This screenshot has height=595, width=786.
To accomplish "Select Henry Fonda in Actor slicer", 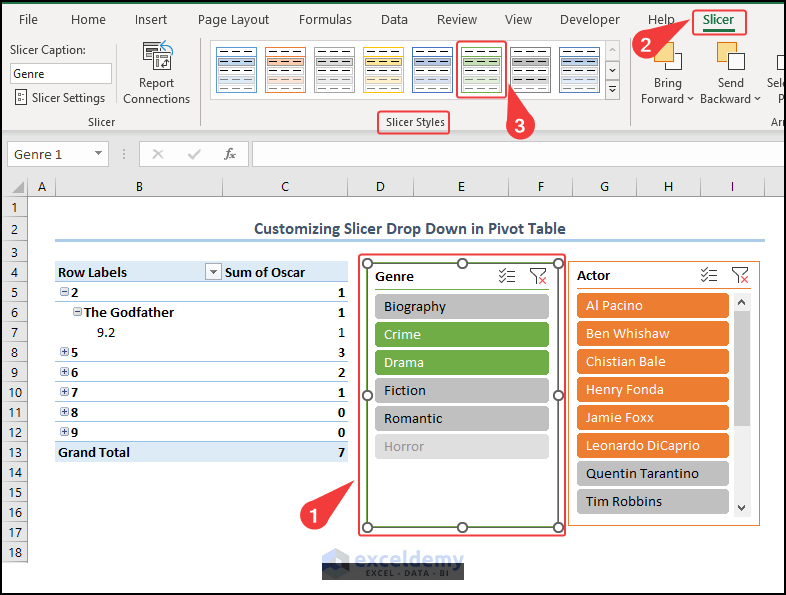I will tap(653, 389).
